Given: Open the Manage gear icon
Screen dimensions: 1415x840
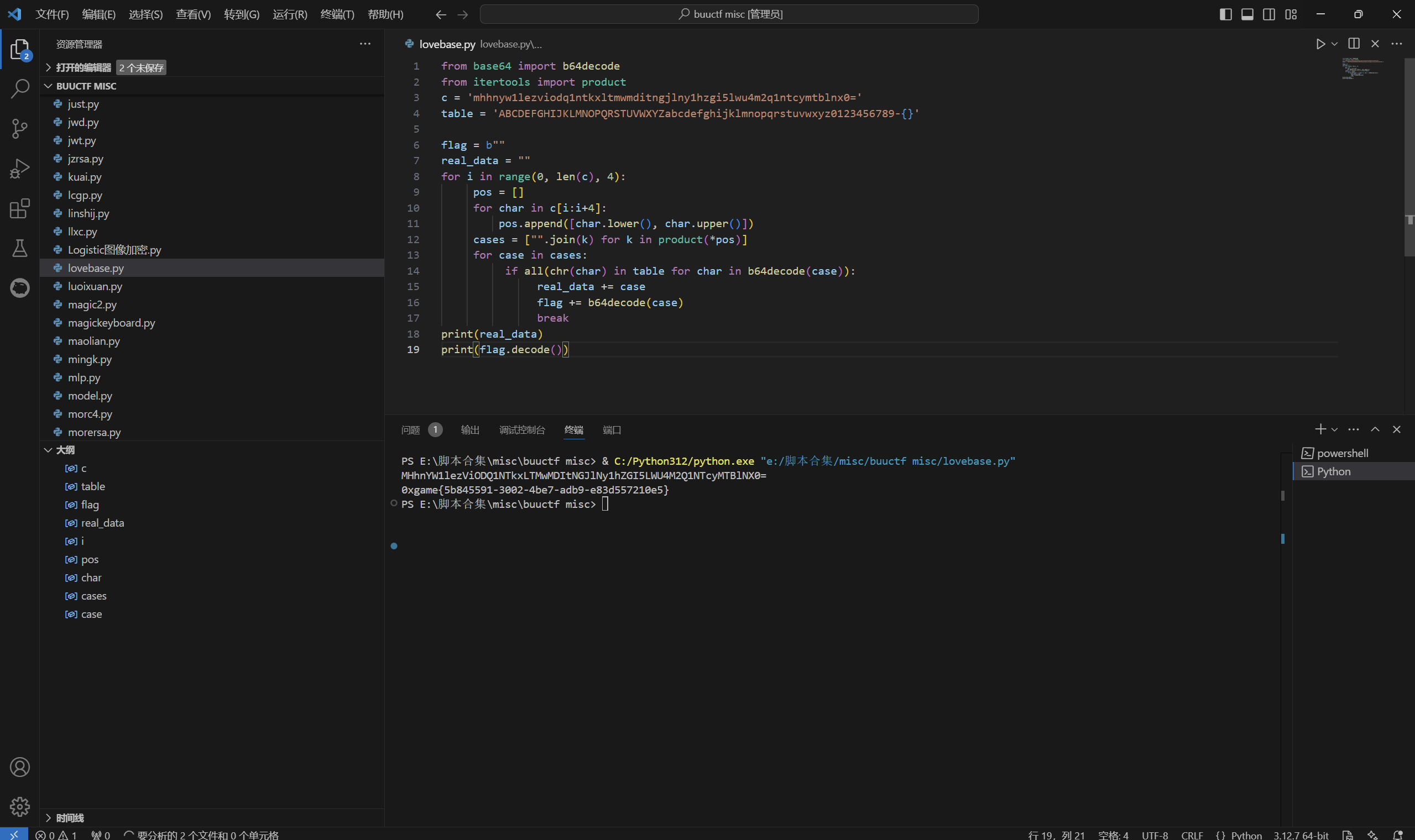Looking at the screenshot, I should click(x=20, y=807).
